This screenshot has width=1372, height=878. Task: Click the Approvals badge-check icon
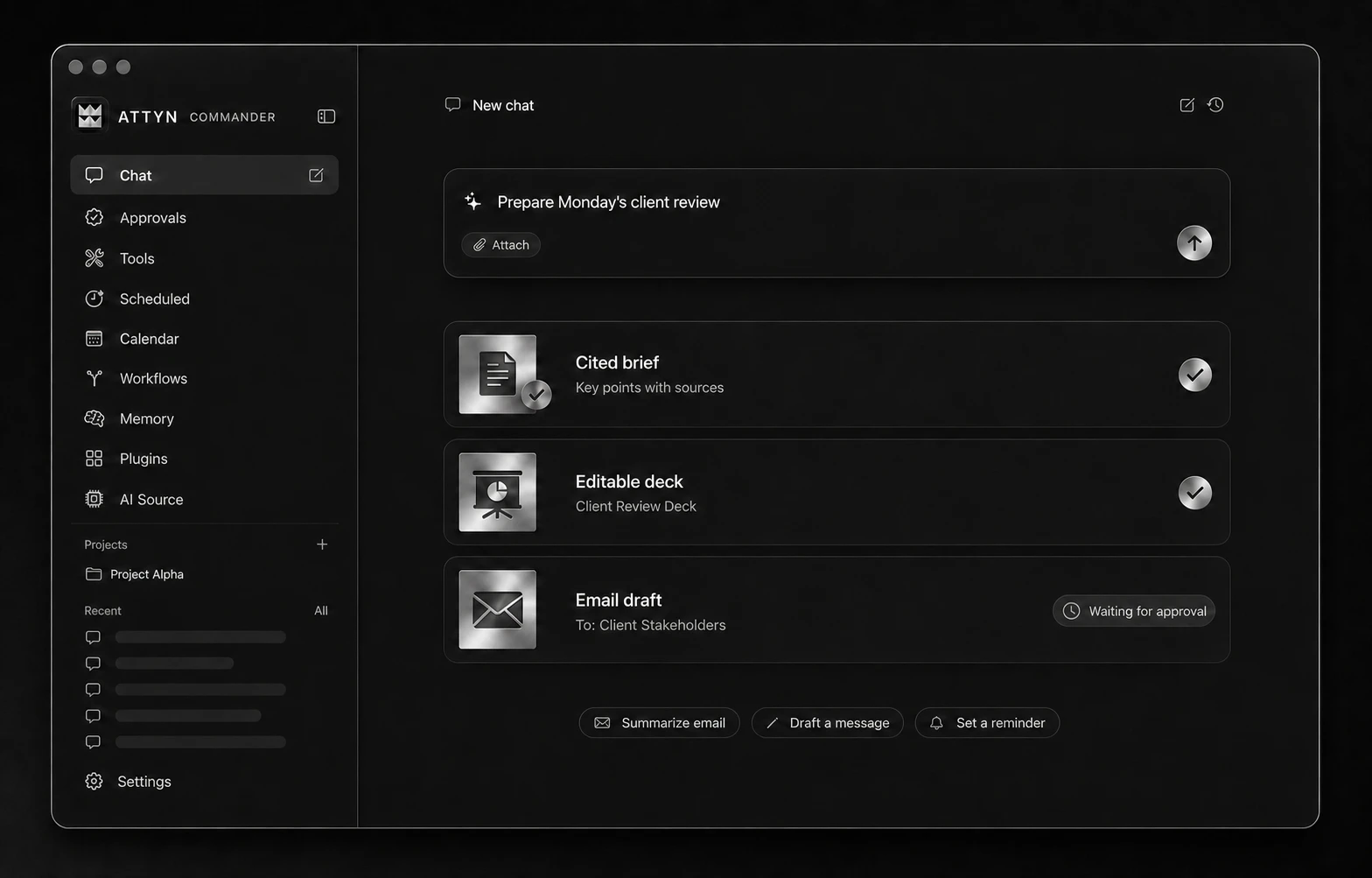(x=94, y=217)
